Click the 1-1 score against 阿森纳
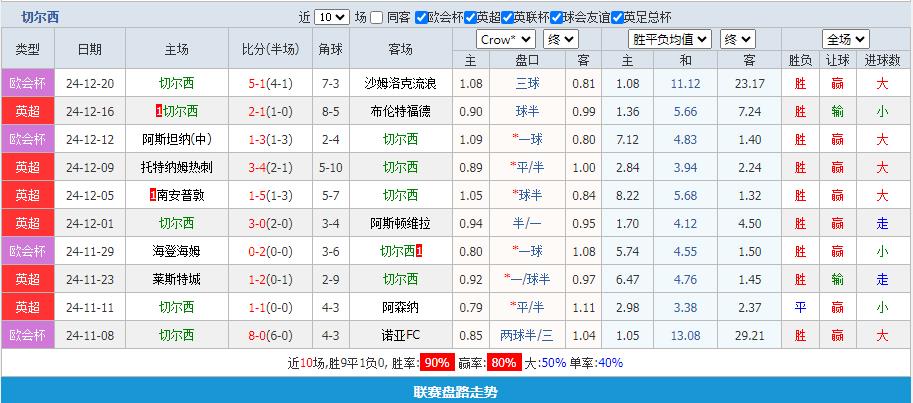 point(257,307)
